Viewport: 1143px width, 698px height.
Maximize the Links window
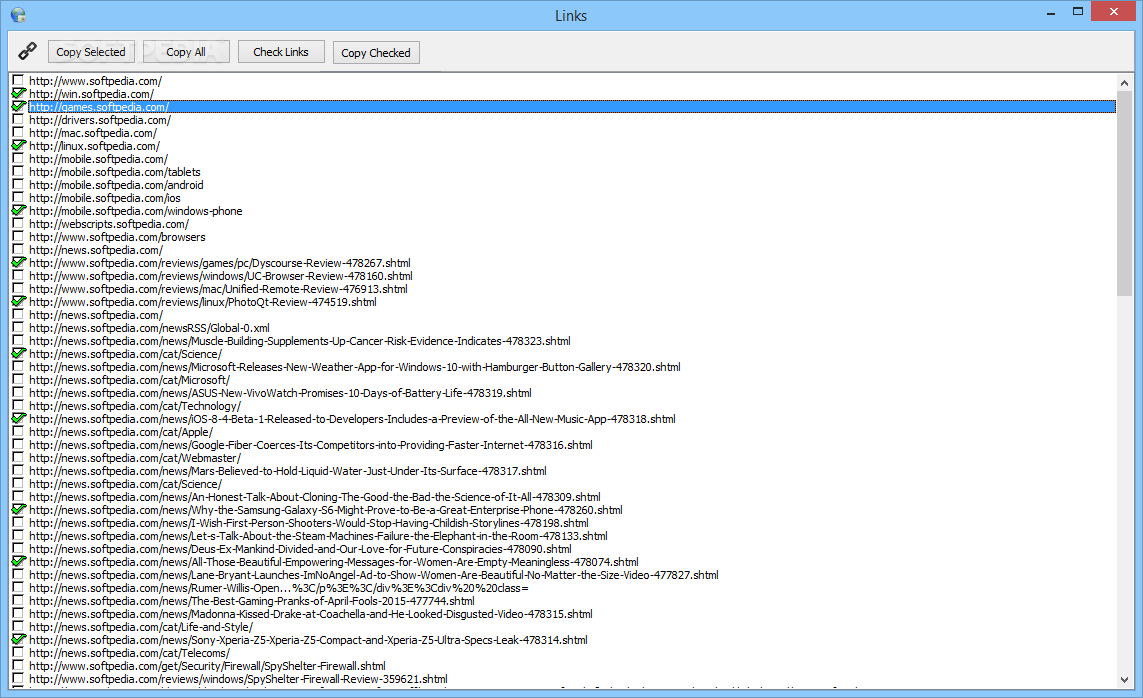tap(1078, 12)
